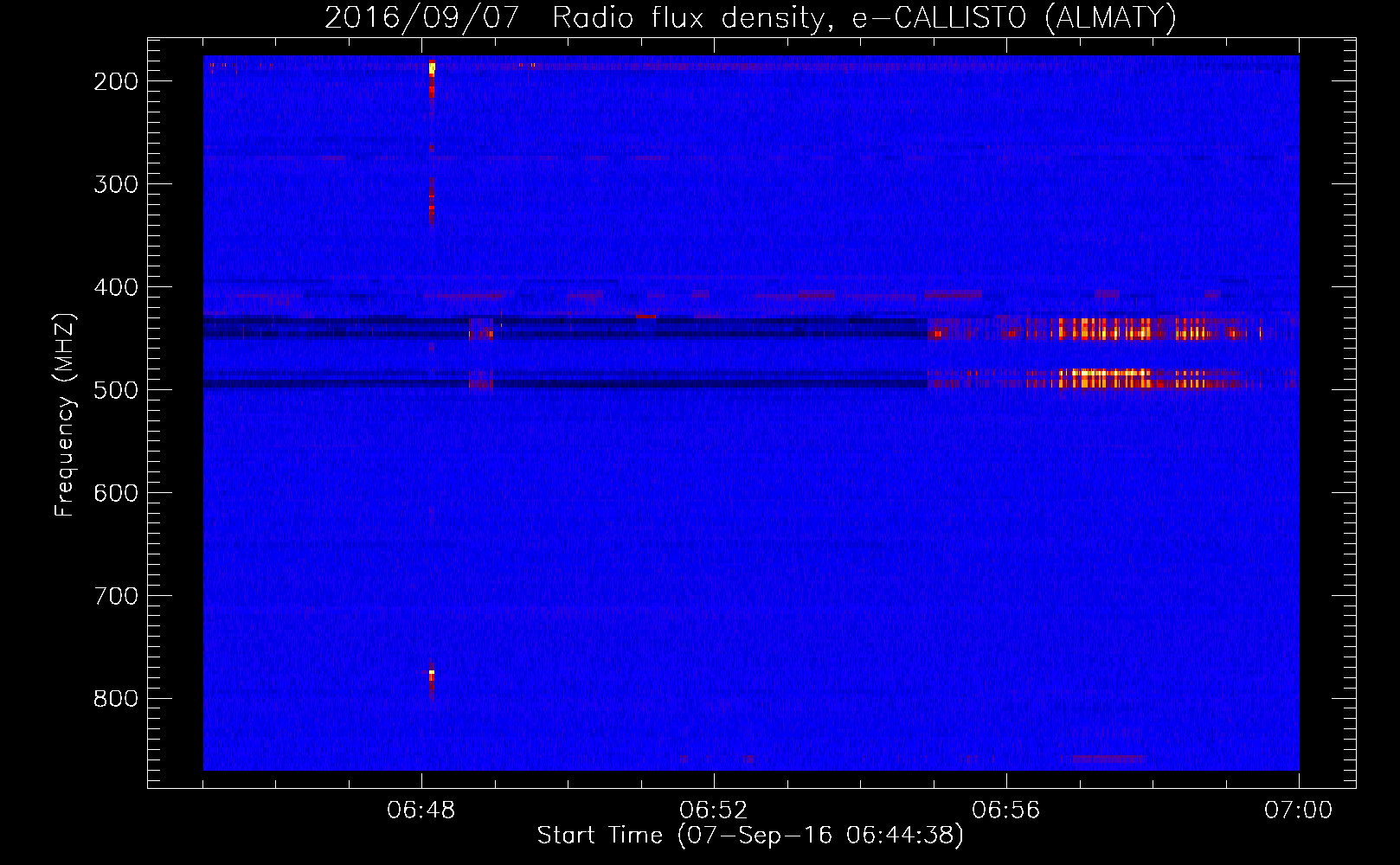Click the bright spot near 780 MHz at 06:48

[432, 673]
